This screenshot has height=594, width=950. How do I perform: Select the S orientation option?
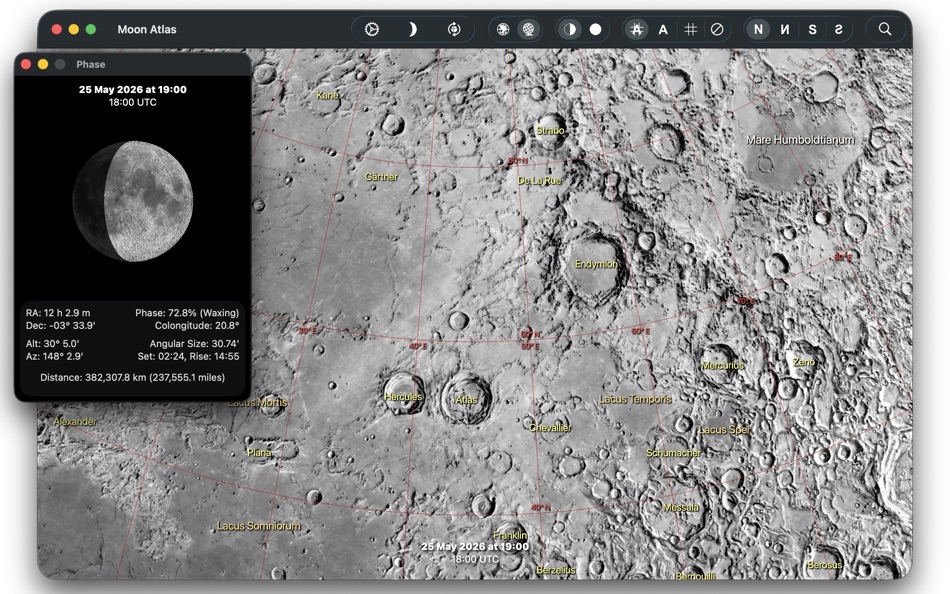(x=811, y=29)
